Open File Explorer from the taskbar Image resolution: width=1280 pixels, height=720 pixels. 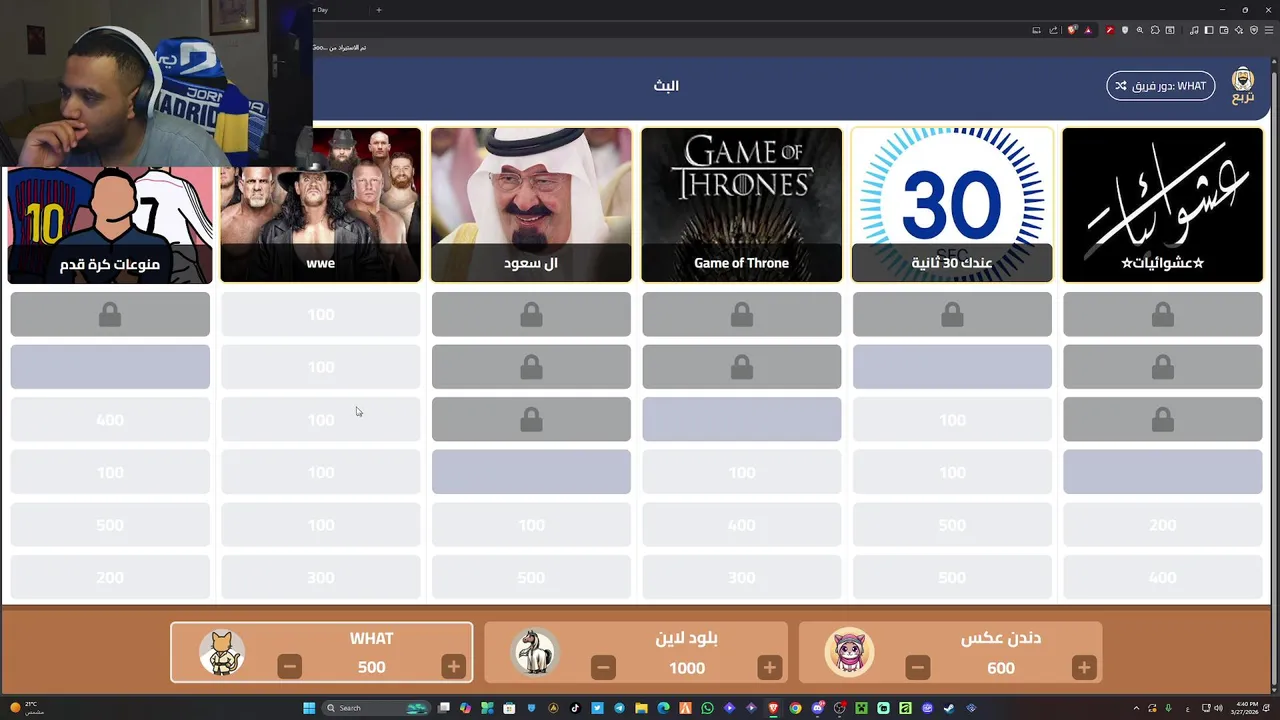click(641, 708)
